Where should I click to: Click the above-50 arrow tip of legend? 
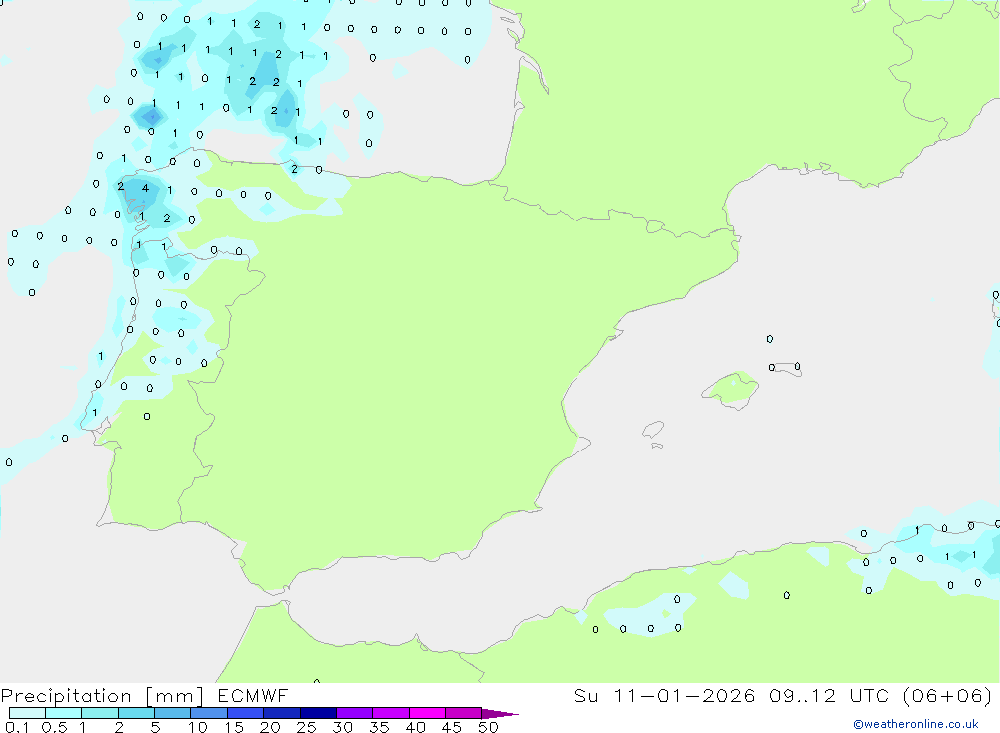(499, 713)
